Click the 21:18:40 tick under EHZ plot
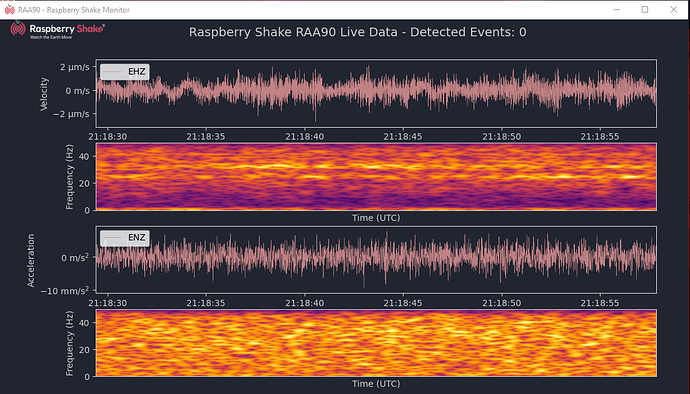The width and height of the screenshot is (690, 394). coord(305,136)
